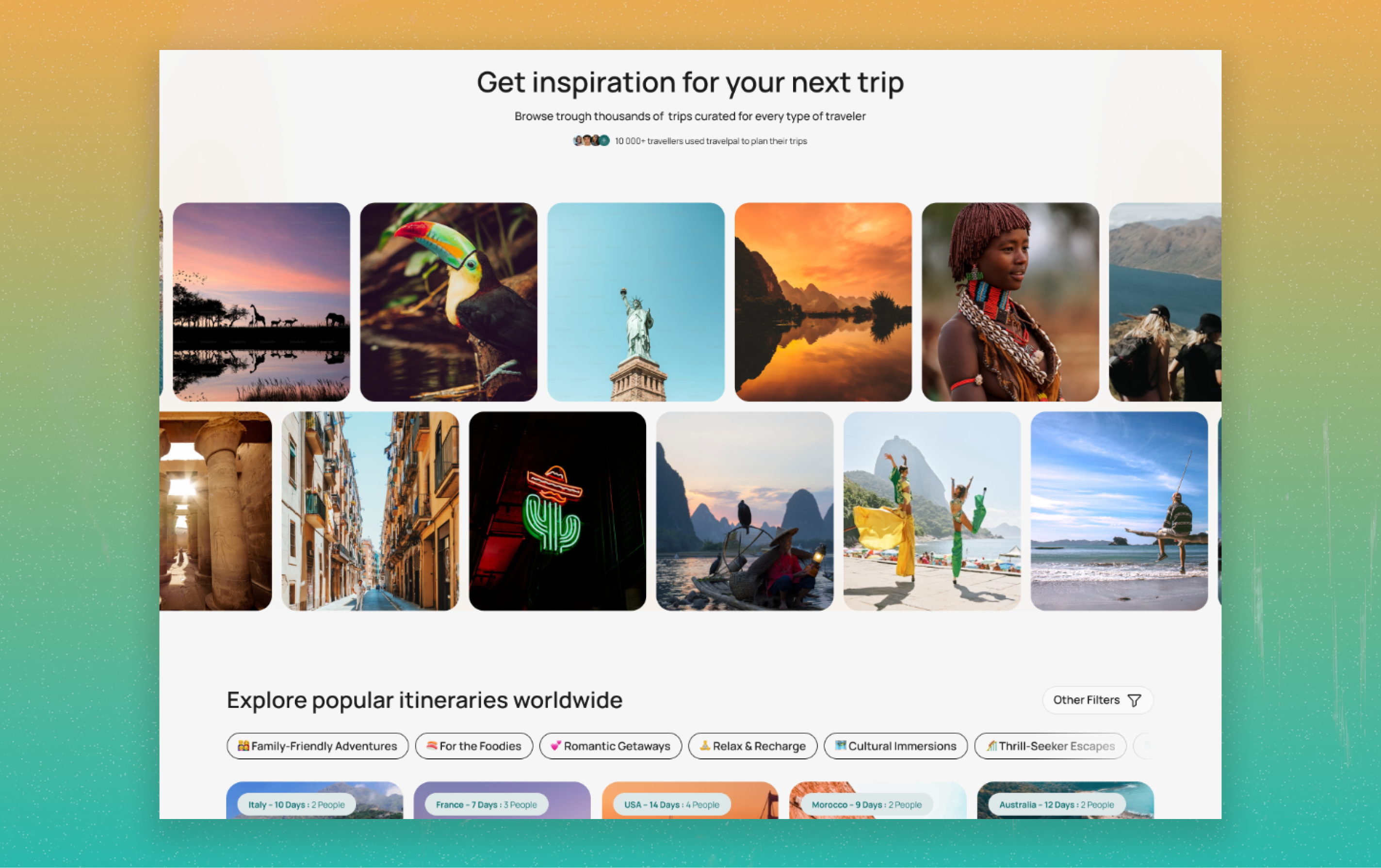This screenshot has height=868, width=1381.
Task: Open the Morocco 9 Days itinerary card
Action: (x=877, y=800)
